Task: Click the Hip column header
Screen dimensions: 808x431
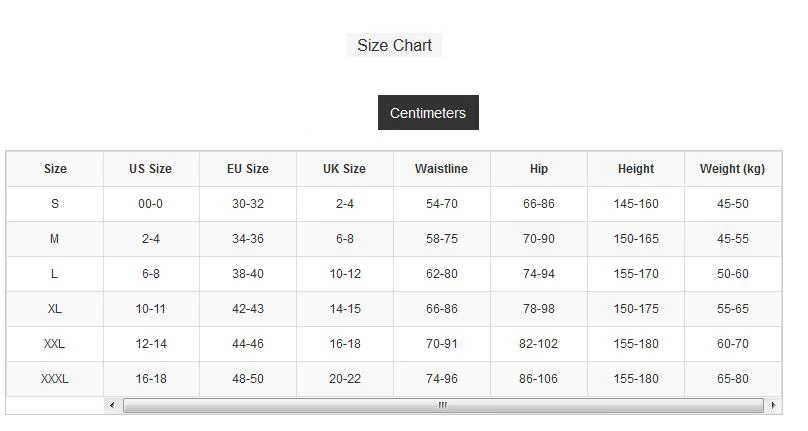Action: pos(538,169)
